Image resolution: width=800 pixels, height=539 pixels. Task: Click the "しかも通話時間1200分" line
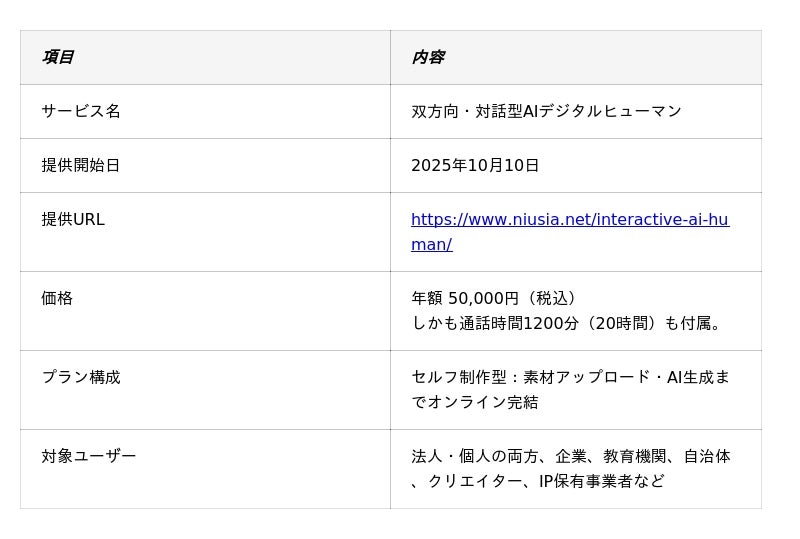tap(495, 324)
